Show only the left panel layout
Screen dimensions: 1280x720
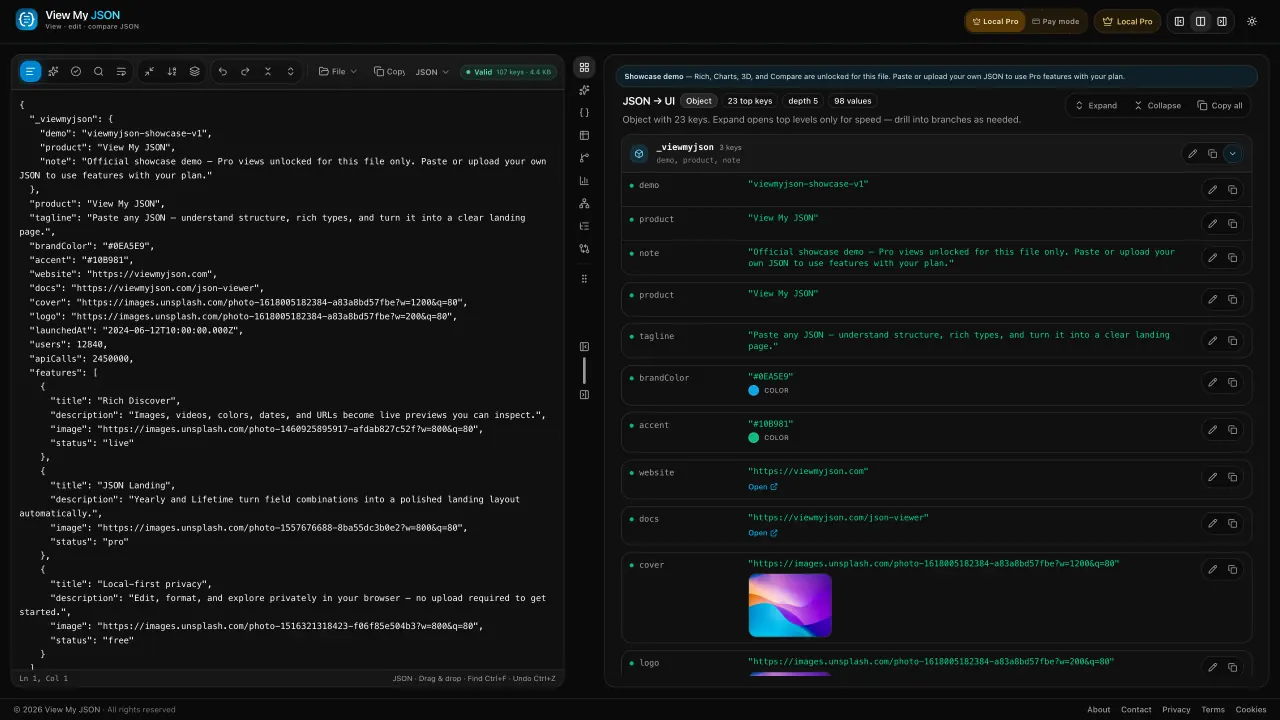click(1180, 21)
